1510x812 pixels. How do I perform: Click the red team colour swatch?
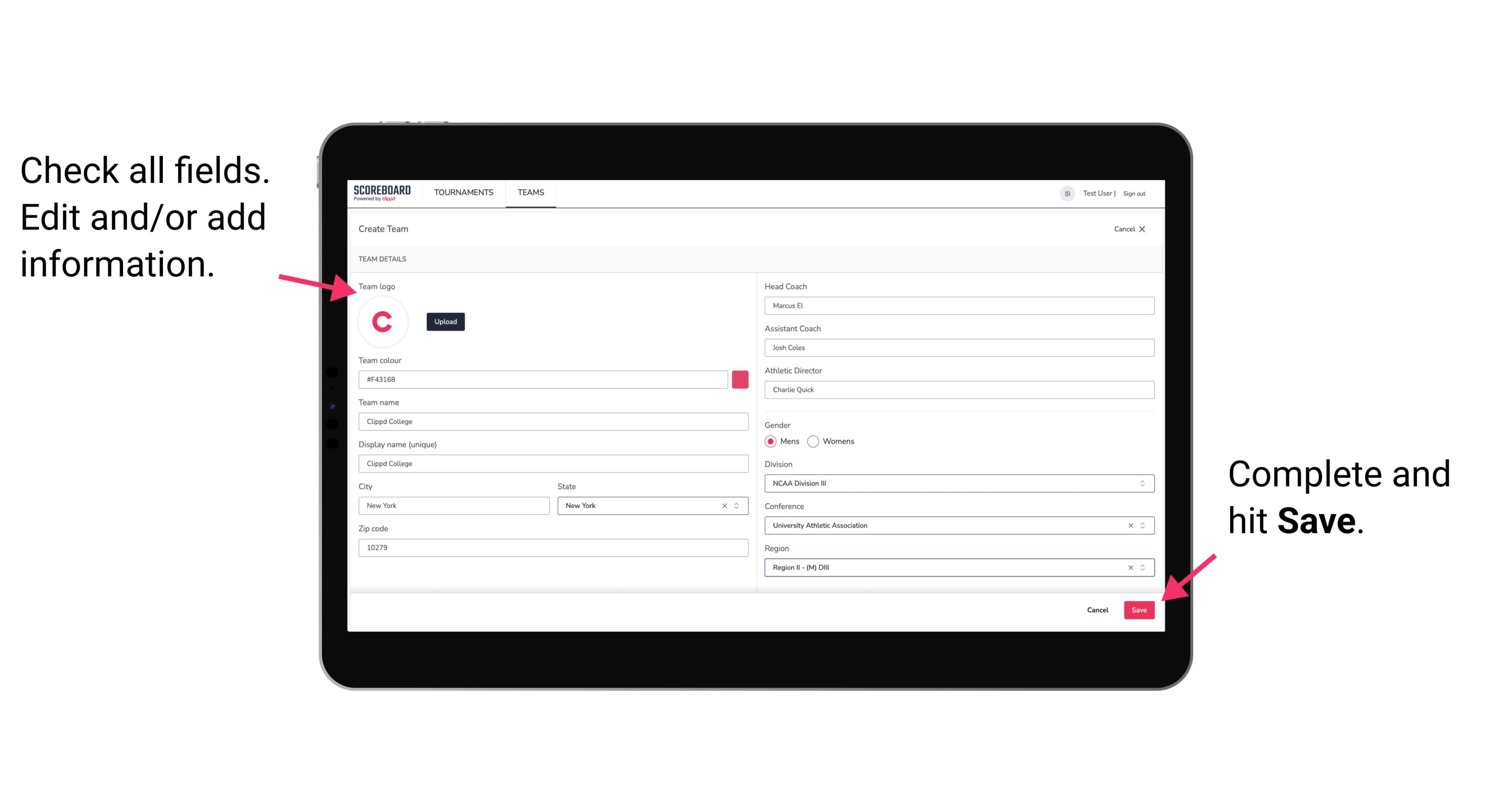click(740, 379)
